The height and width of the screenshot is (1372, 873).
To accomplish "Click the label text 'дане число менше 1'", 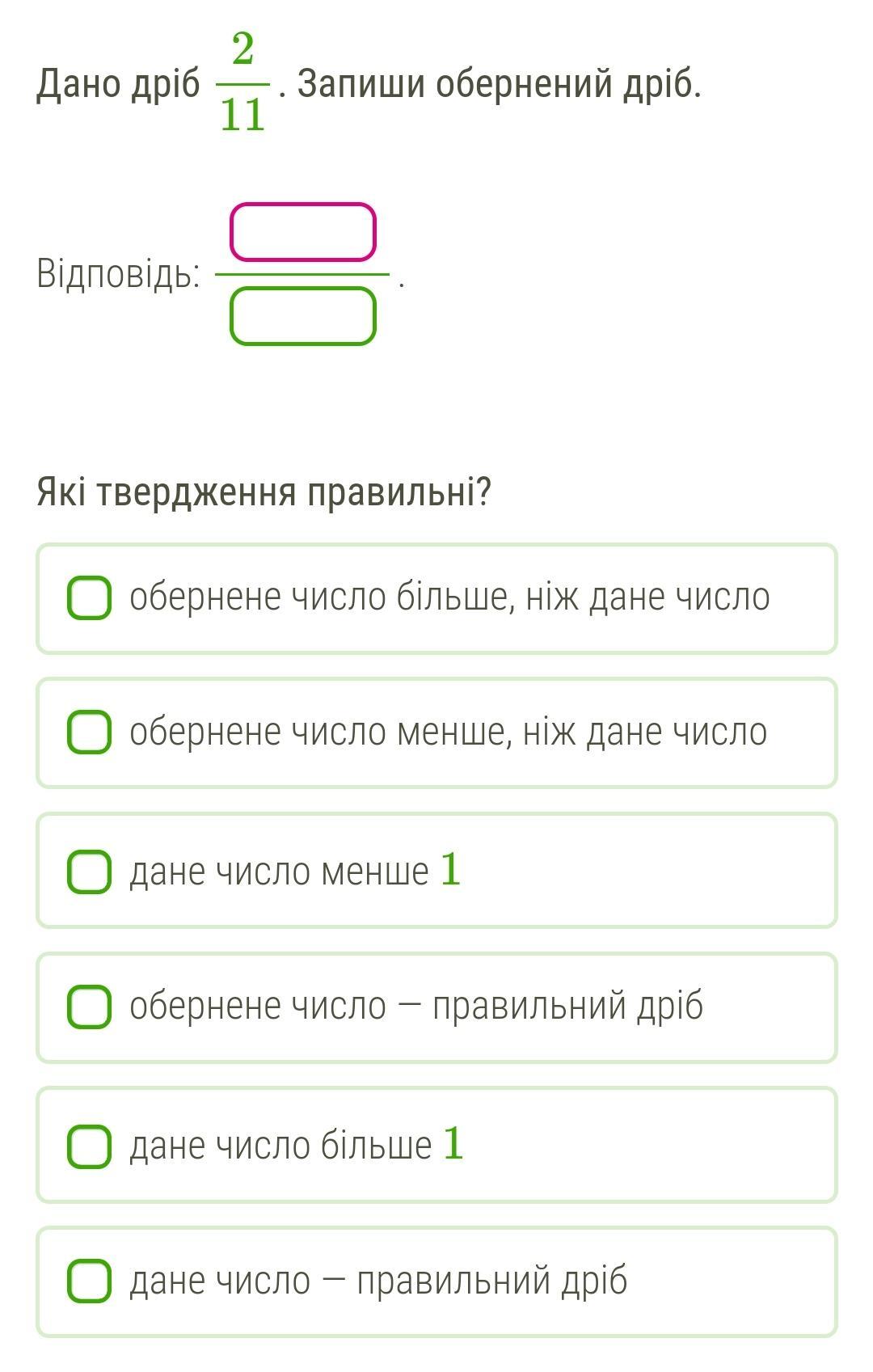I will pyautogui.click(x=295, y=871).
